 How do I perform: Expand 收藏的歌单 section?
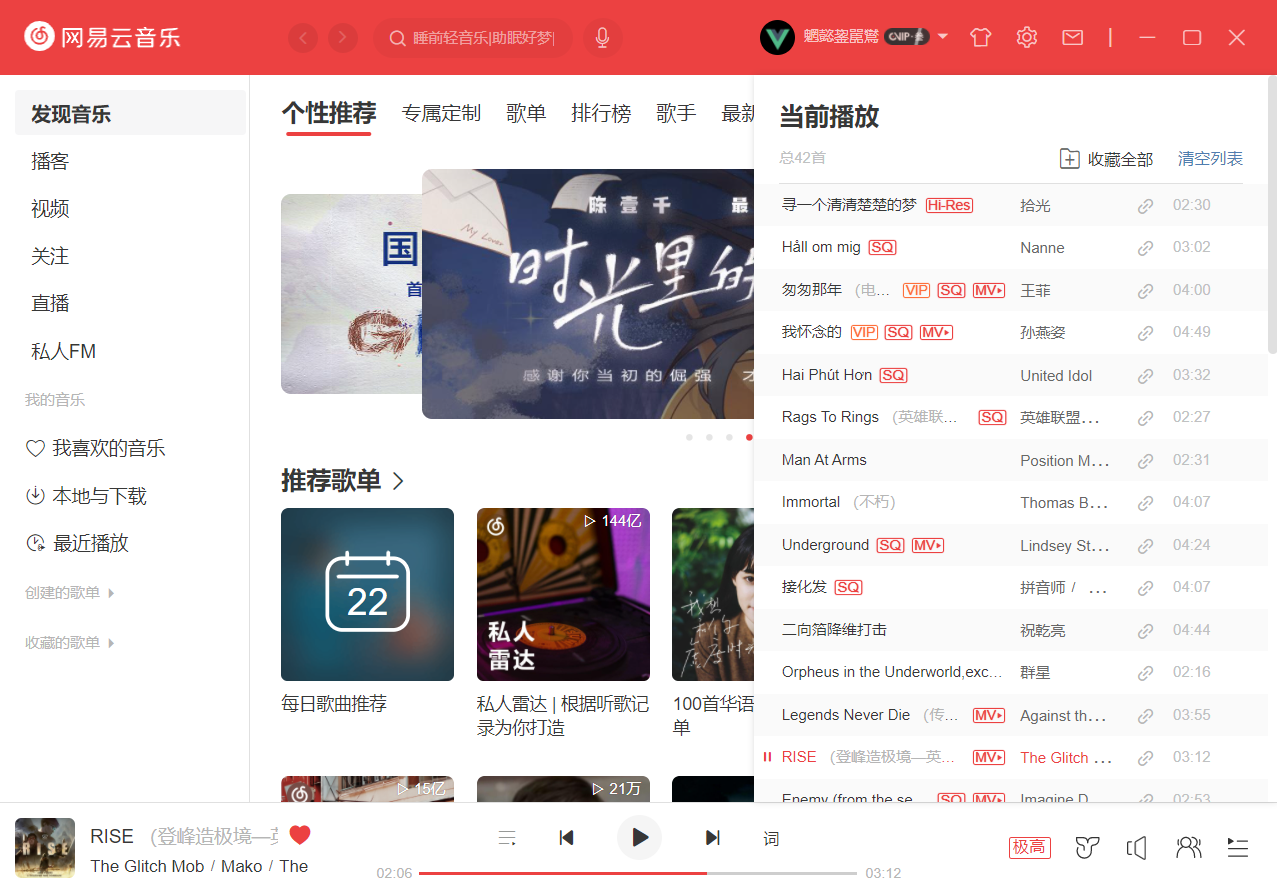pos(70,643)
